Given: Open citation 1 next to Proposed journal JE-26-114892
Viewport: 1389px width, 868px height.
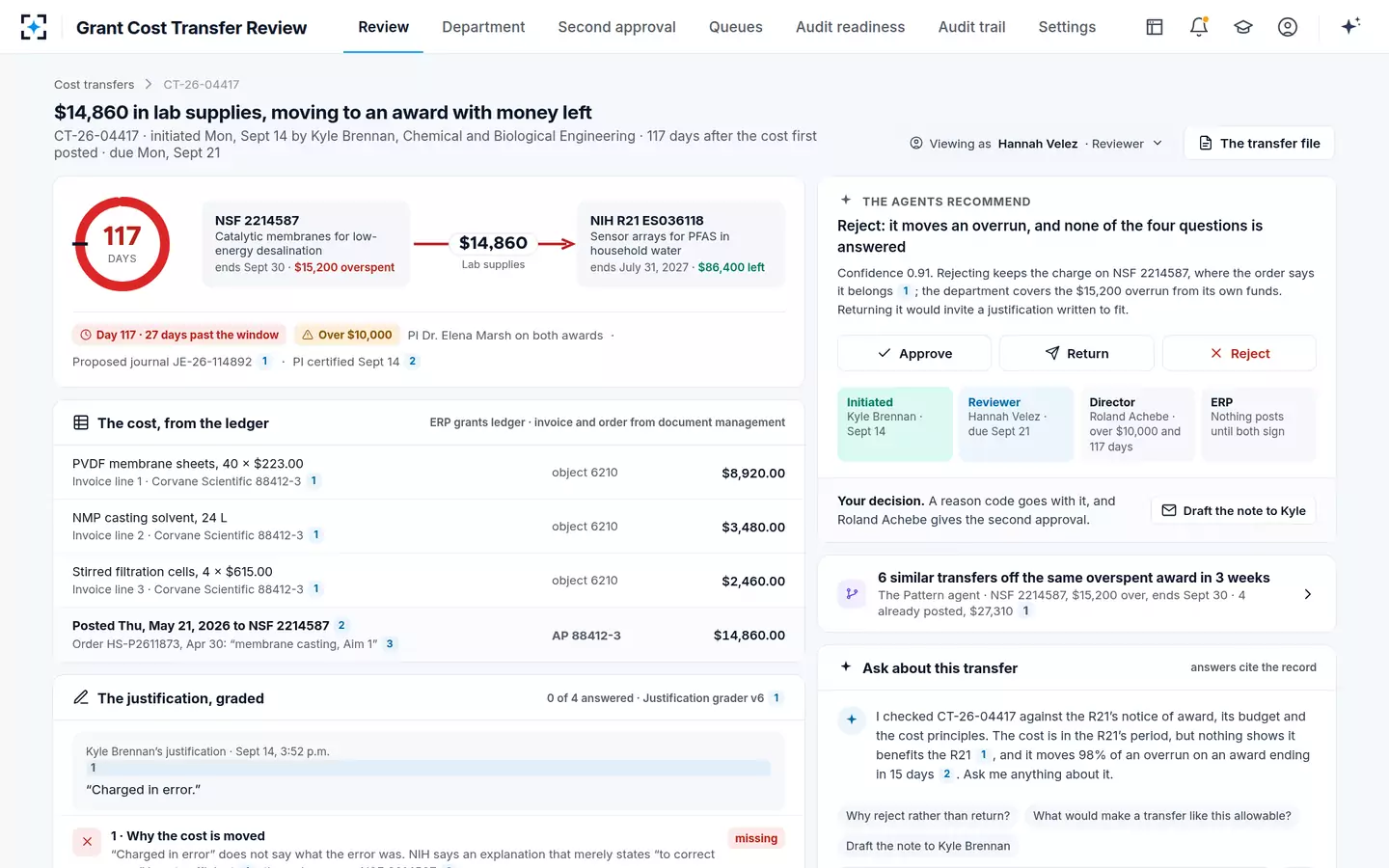Looking at the screenshot, I should 265,362.
